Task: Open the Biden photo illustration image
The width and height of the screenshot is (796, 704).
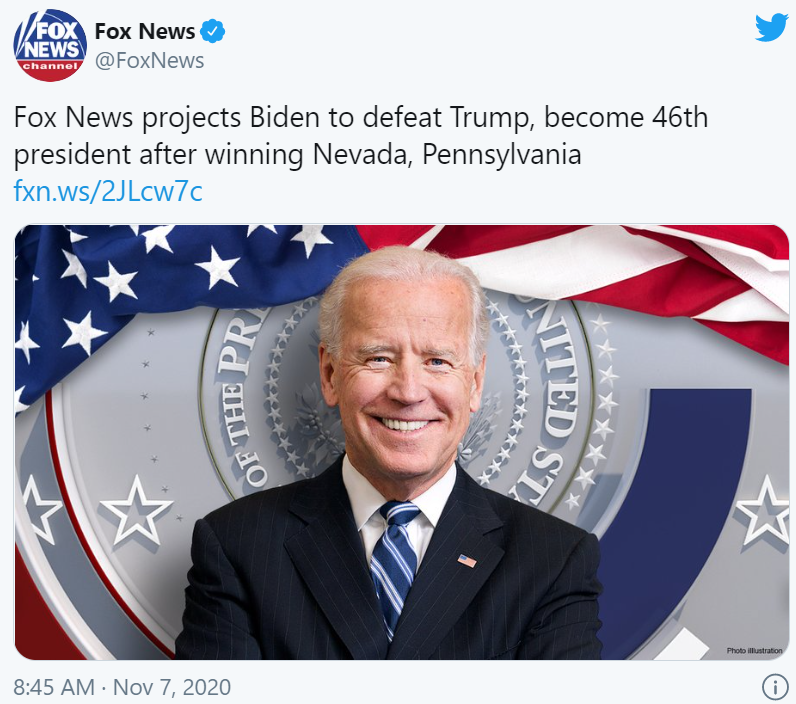Action: coord(402,442)
